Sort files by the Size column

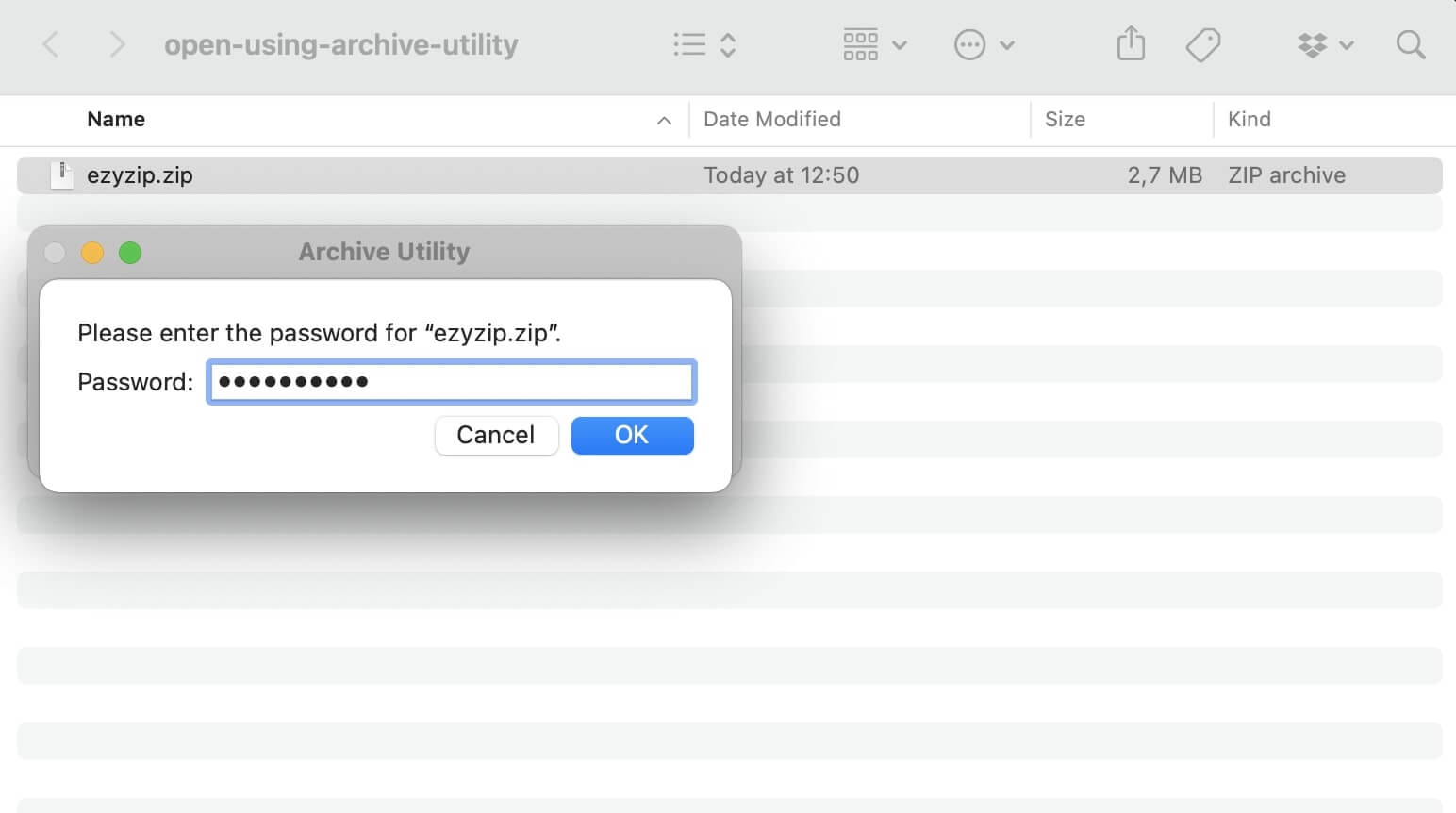point(1065,119)
